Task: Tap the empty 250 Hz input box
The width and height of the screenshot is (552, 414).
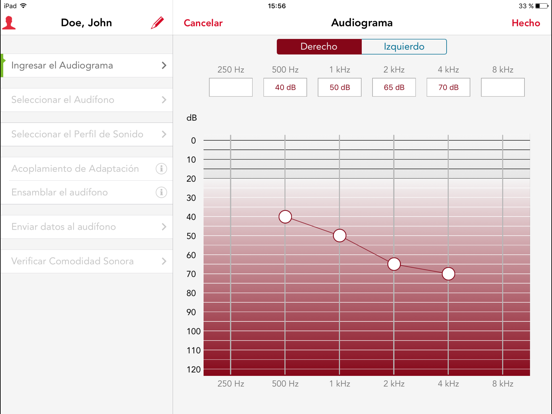Action: click(x=231, y=87)
